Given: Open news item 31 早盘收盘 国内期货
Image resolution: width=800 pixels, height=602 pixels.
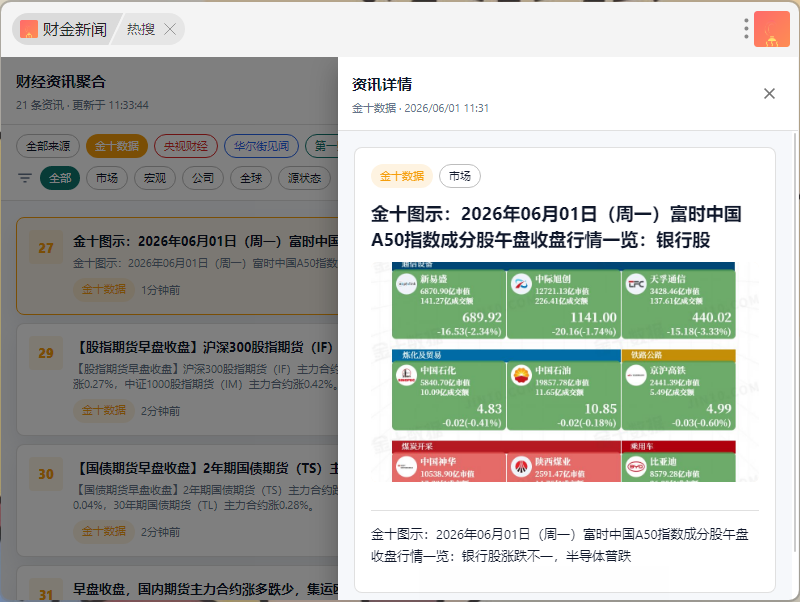Looking at the screenshot, I should click(177, 583).
